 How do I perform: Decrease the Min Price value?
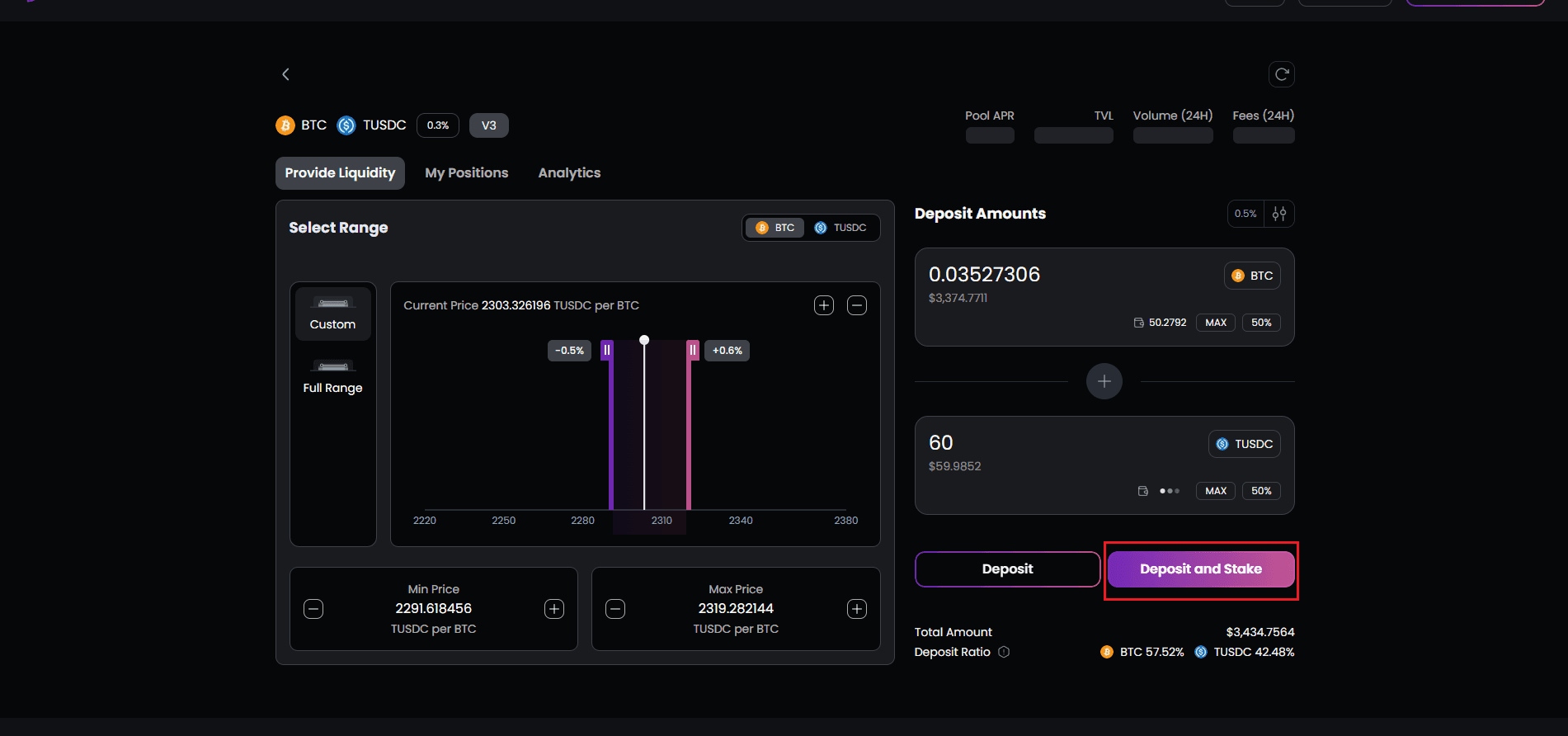313,609
